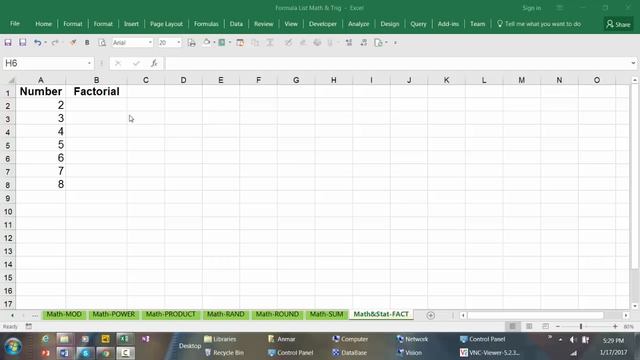Click the macro record status bar icon
Viewport: 640px width, 360px height.
[29, 326]
